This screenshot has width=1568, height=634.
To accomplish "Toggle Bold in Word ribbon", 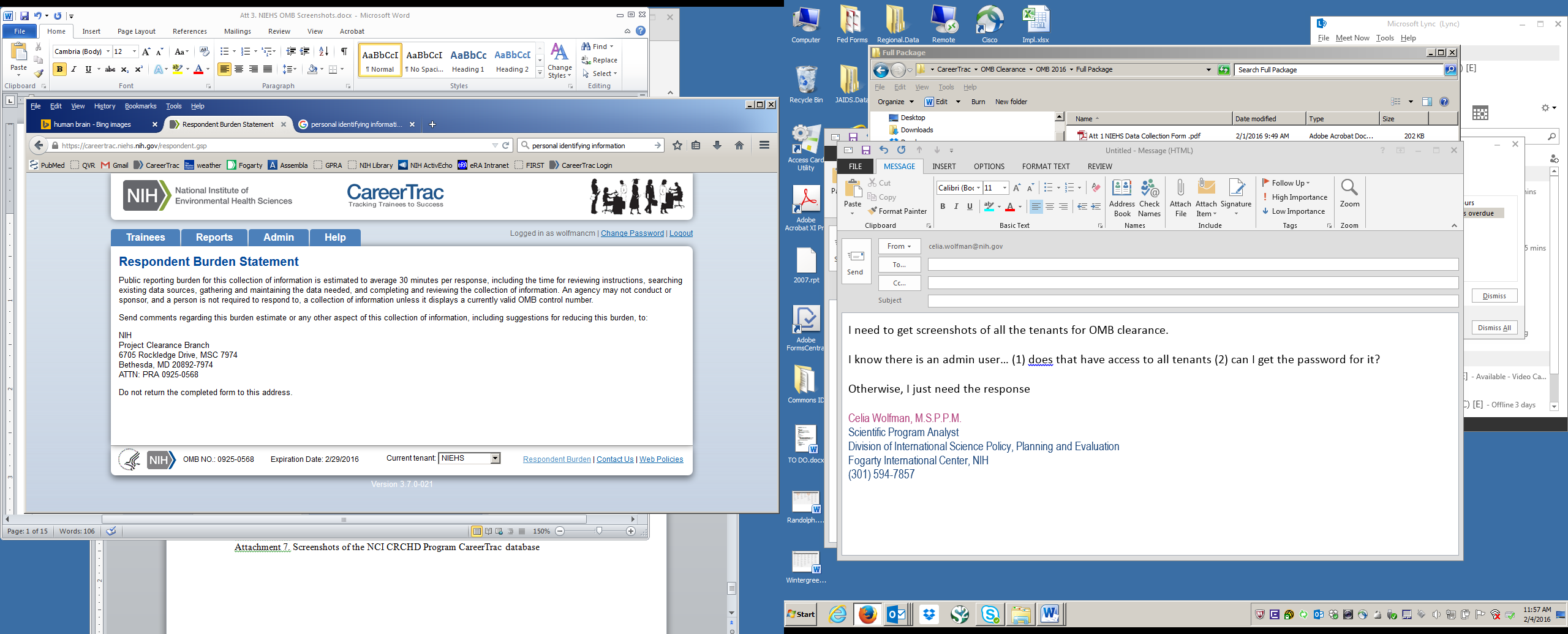I will pos(59,69).
